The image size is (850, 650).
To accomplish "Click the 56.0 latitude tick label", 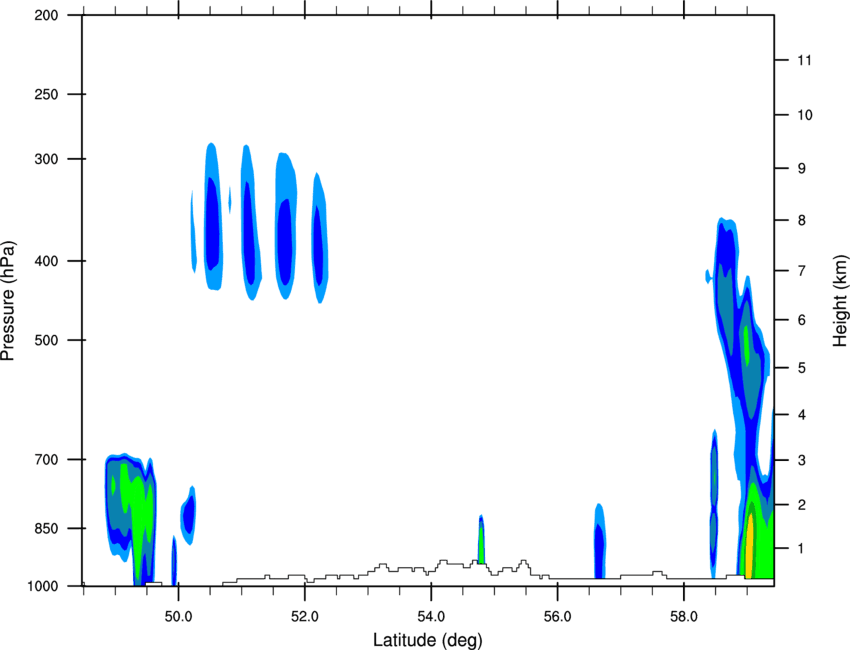I will [x=558, y=617].
